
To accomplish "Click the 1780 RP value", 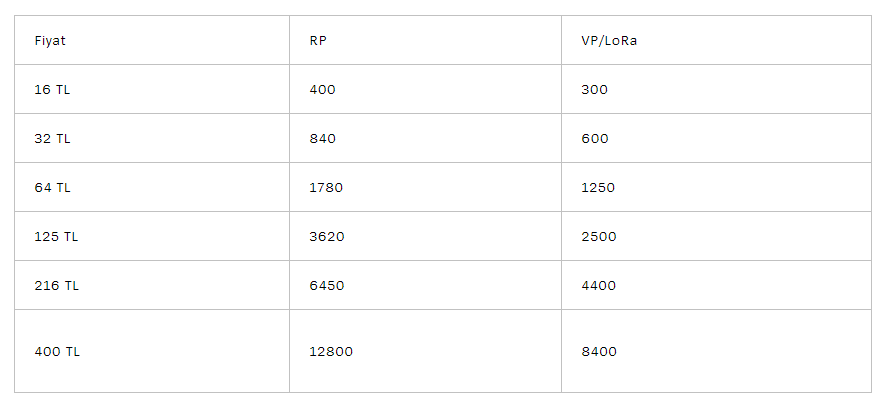I will click(x=327, y=188).
